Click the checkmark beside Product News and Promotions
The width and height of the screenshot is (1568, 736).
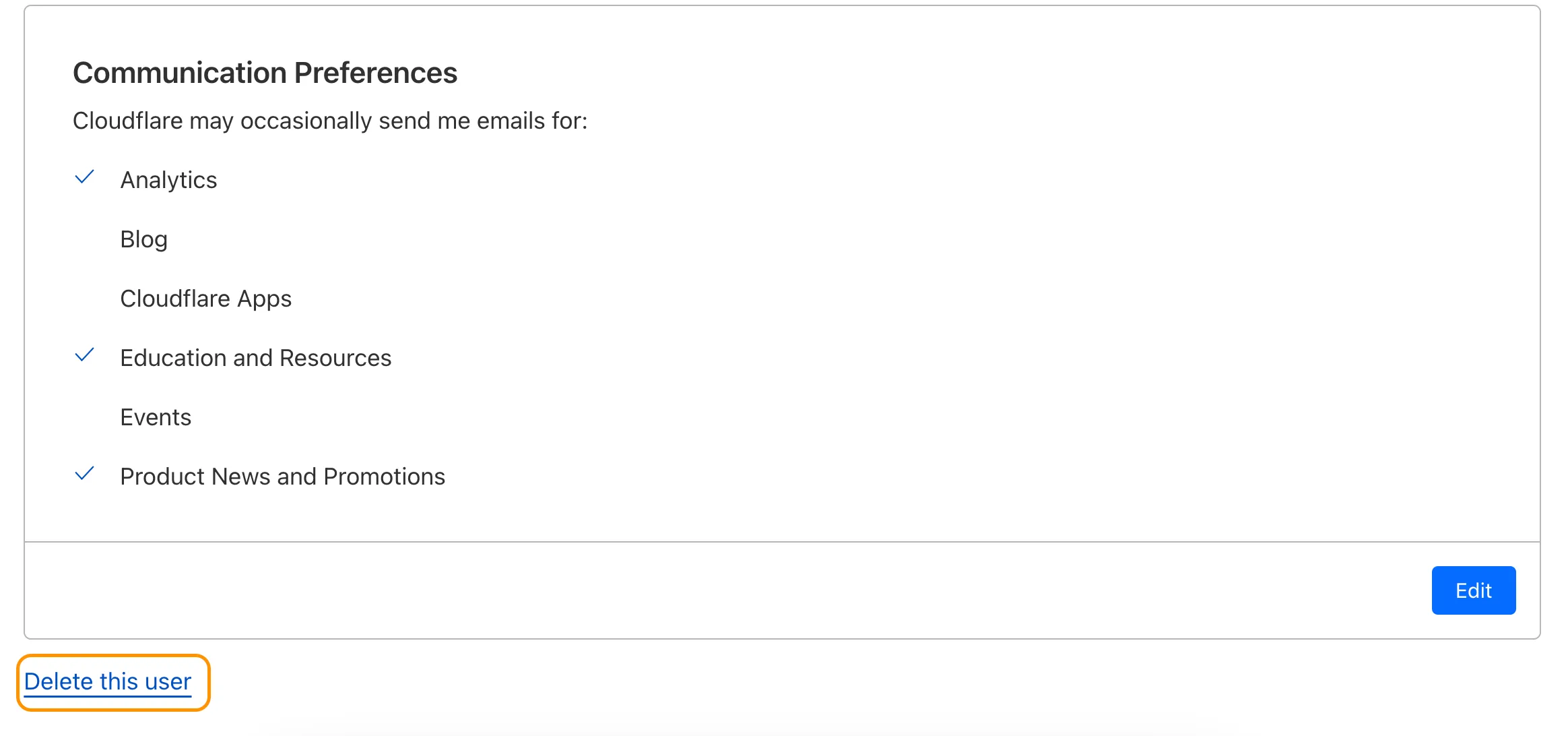84,474
